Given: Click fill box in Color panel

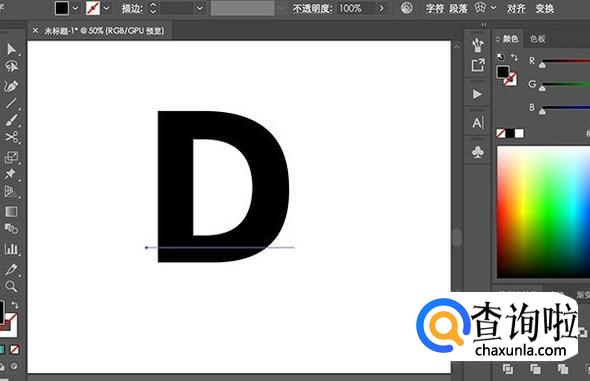Looking at the screenshot, I should click(503, 71).
